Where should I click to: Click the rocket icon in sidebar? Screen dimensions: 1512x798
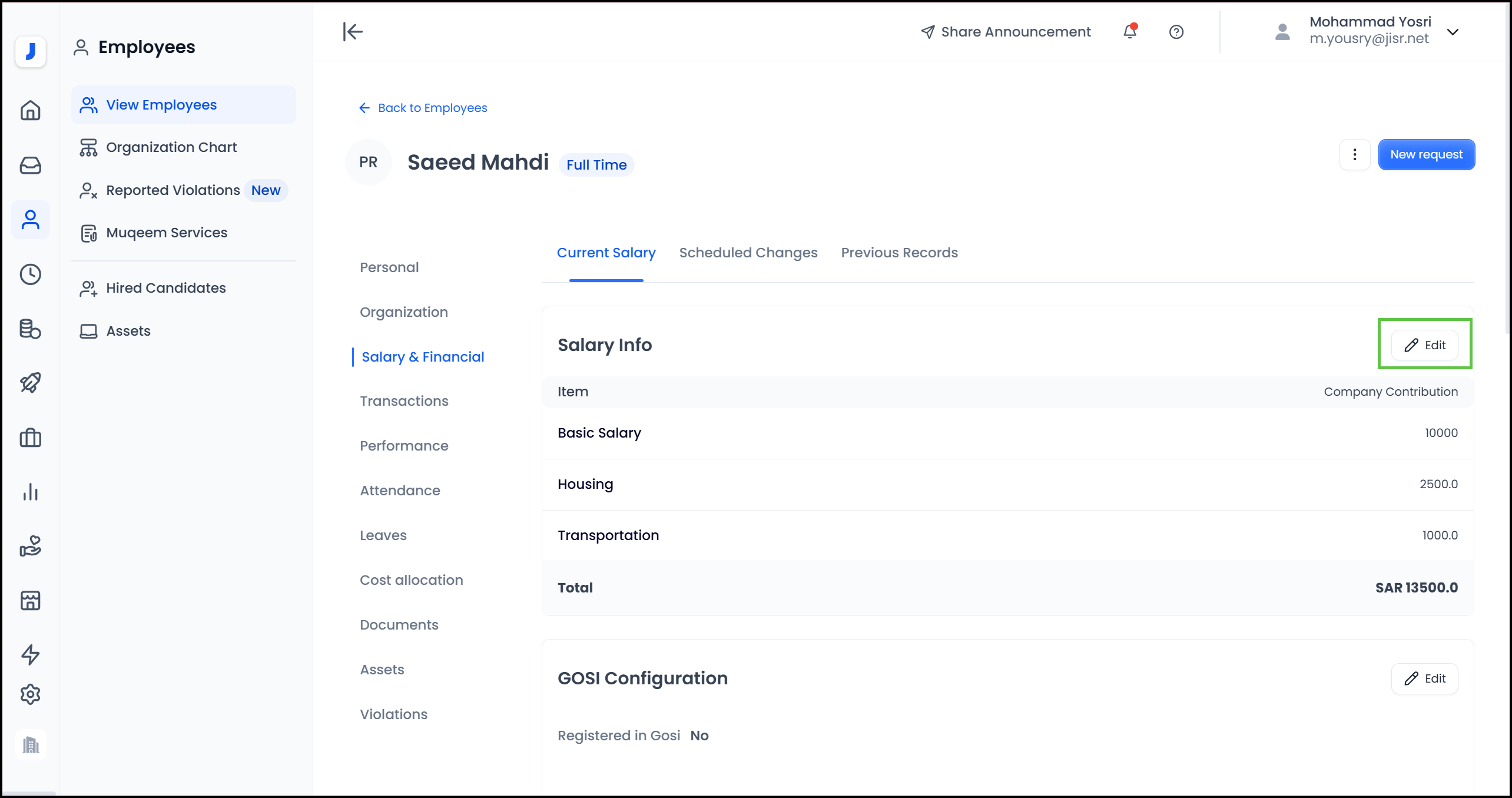pyautogui.click(x=31, y=383)
